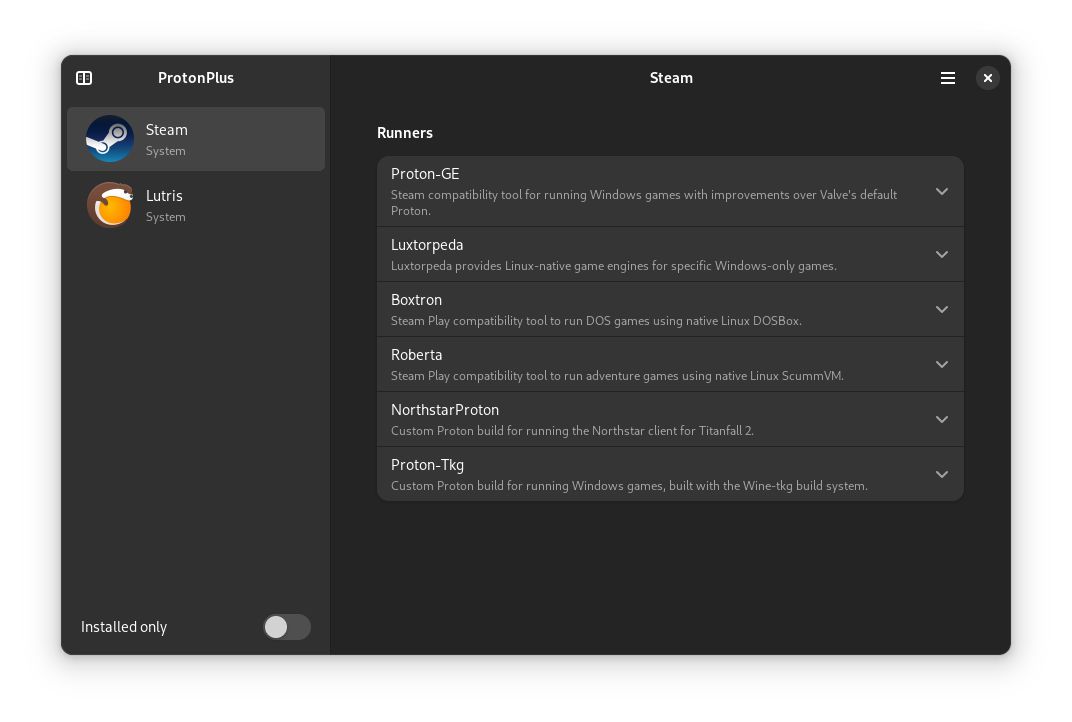Expand the Luxtorpeda runner details
Image resolution: width=1072 pixels, height=722 pixels.
tap(941, 254)
